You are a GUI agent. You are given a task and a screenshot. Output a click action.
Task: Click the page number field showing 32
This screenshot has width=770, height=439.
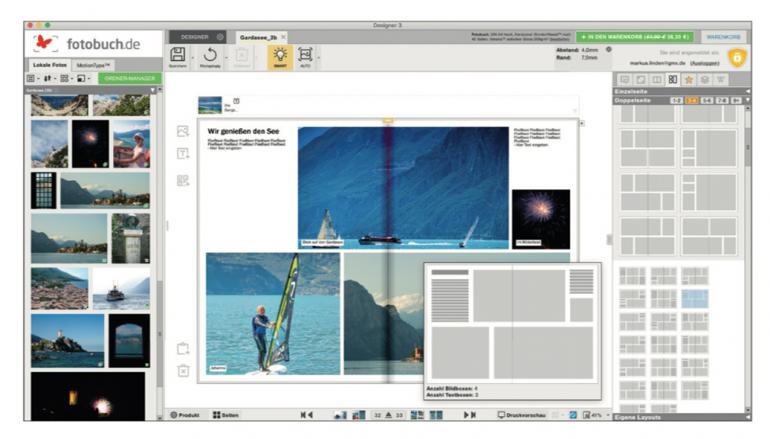[x=377, y=415]
